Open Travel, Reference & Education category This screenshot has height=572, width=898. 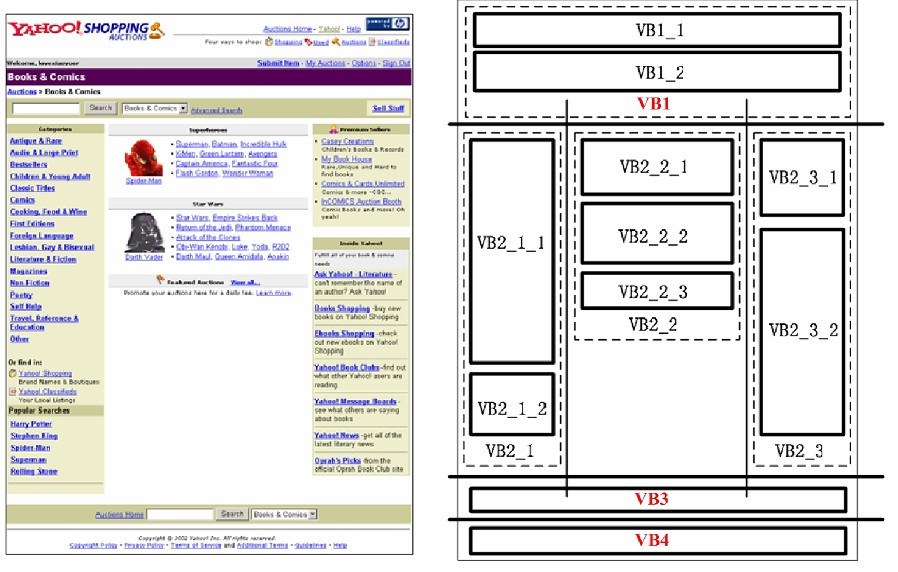coord(44,322)
